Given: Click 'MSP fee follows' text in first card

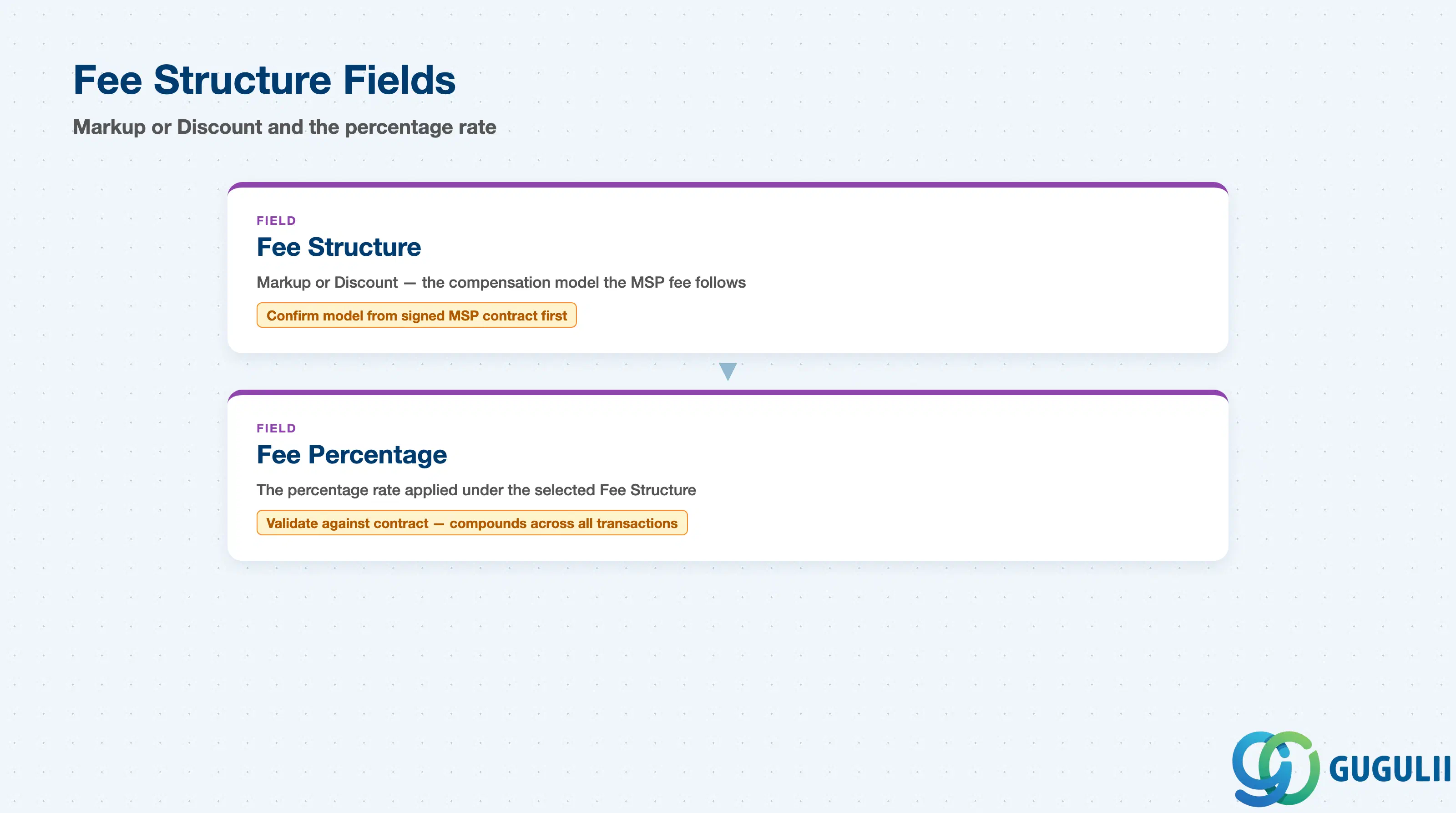Looking at the screenshot, I should pyautogui.click(x=688, y=282).
